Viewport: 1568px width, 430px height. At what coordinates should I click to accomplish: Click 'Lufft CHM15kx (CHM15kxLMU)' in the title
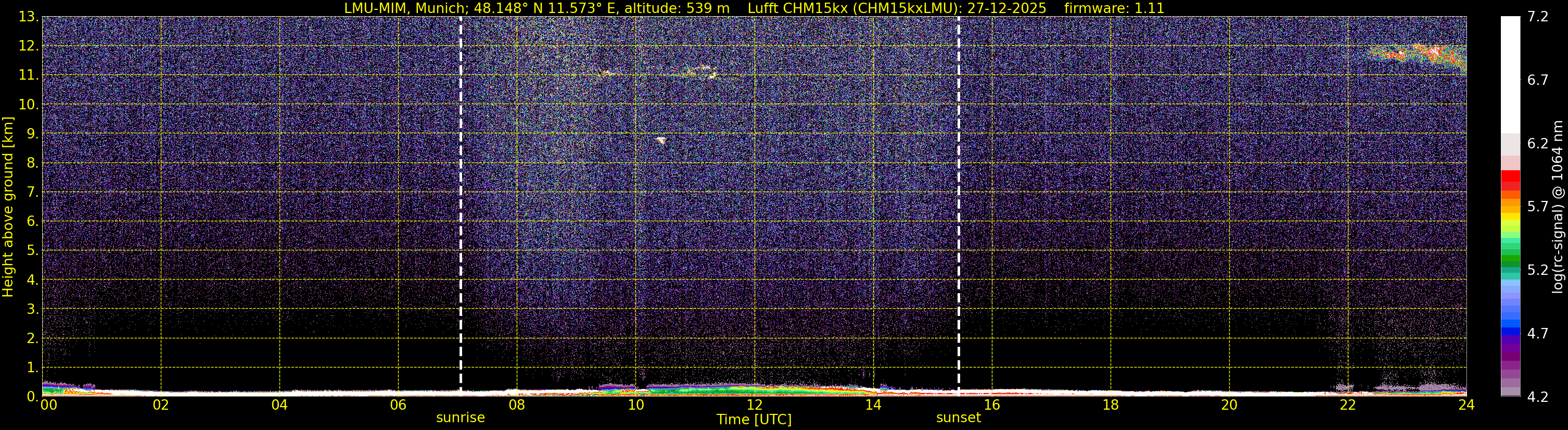pyautogui.click(x=854, y=8)
